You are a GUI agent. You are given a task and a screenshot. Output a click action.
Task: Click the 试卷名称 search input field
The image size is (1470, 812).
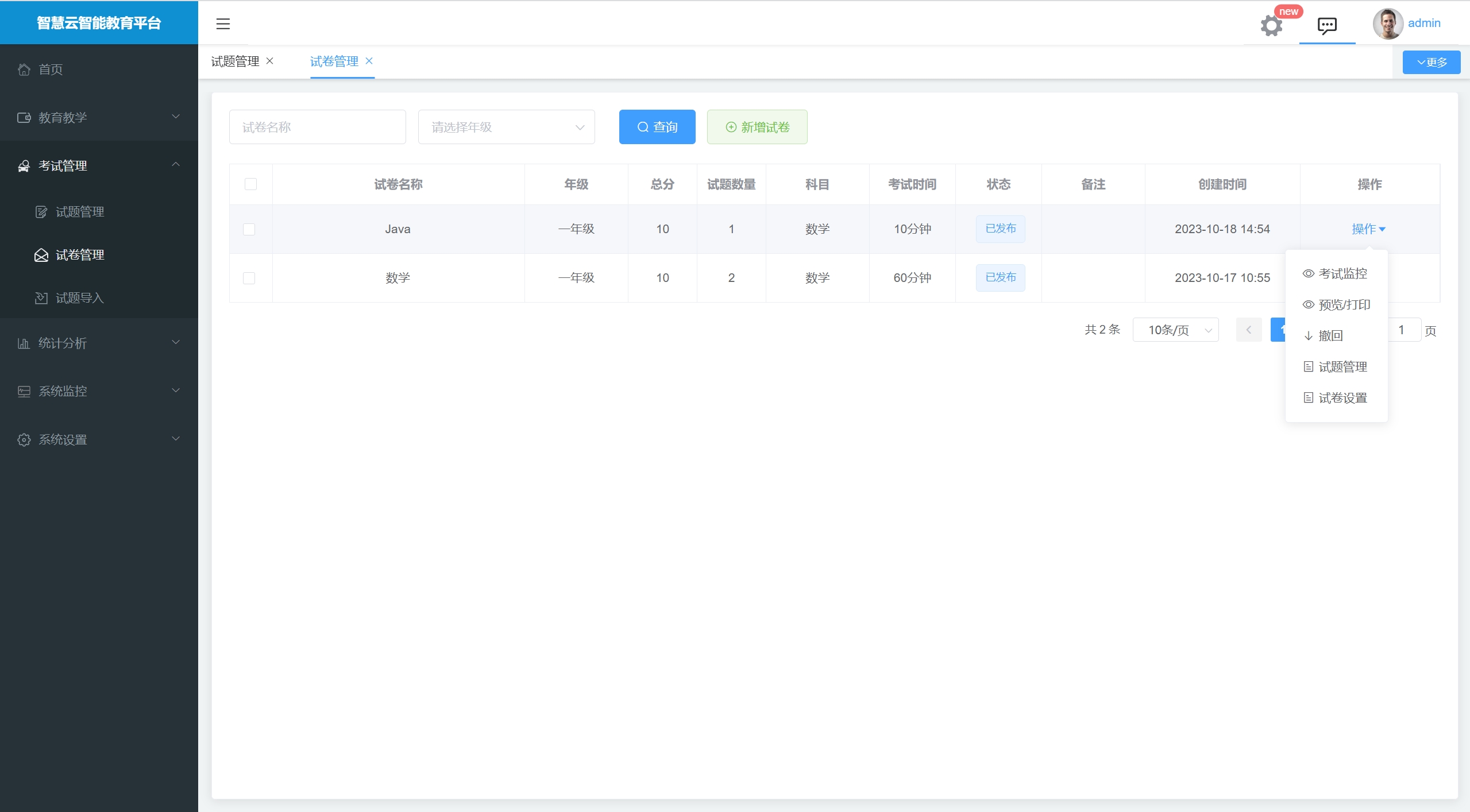(x=317, y=127)
